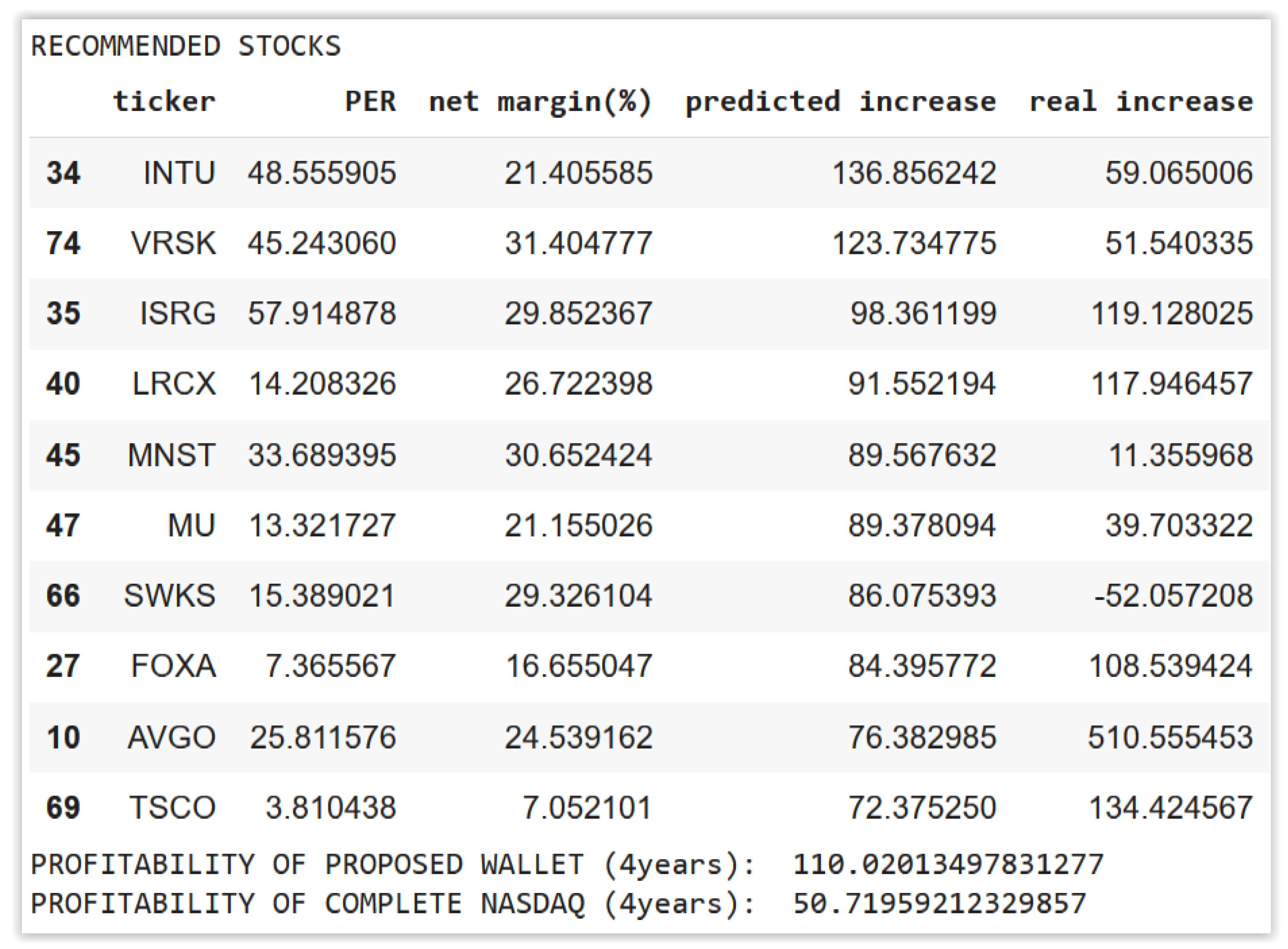
Task: Click row index 10
Action: 63,738
